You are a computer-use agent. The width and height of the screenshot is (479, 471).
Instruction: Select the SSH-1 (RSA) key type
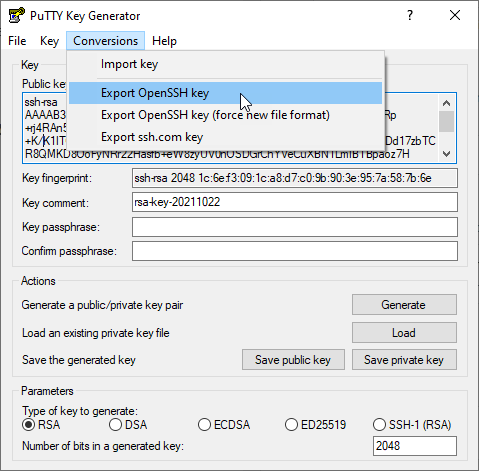pos(412,425)
